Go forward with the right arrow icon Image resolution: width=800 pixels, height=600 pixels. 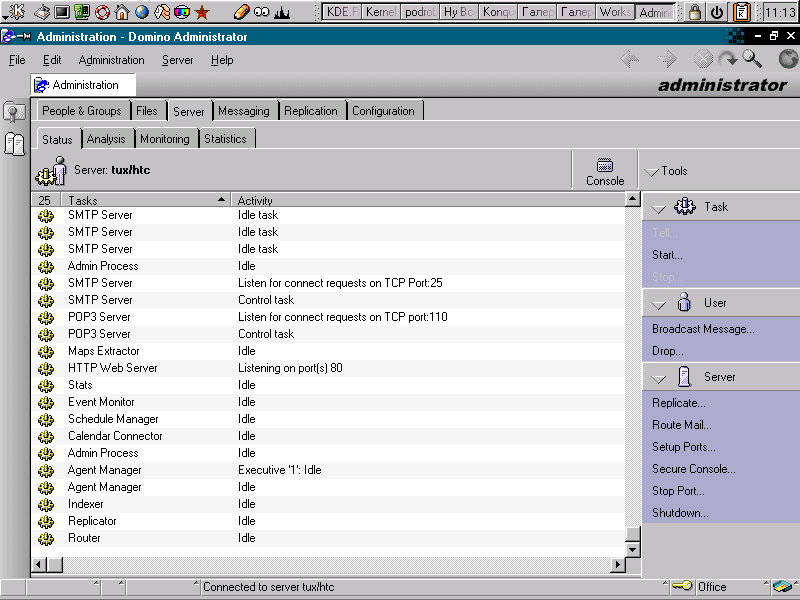click(667, 59)
